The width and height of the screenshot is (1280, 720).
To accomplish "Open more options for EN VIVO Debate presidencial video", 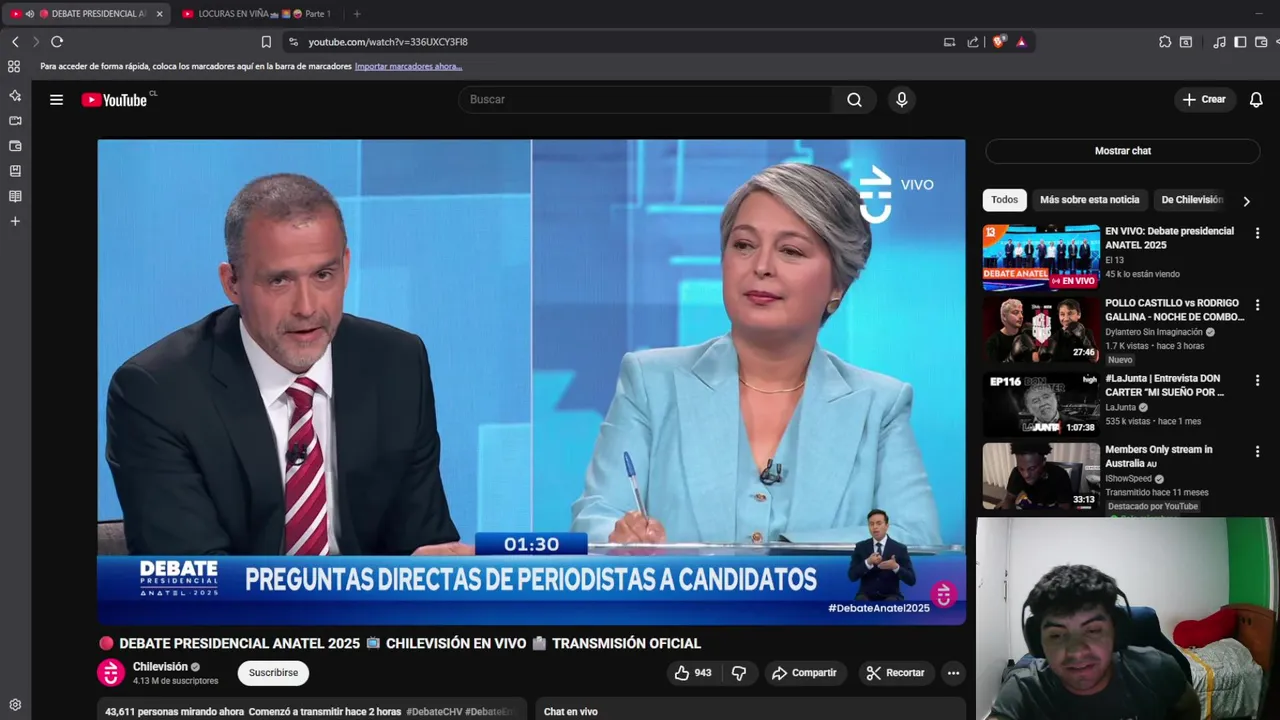I will pos(1257,233).
